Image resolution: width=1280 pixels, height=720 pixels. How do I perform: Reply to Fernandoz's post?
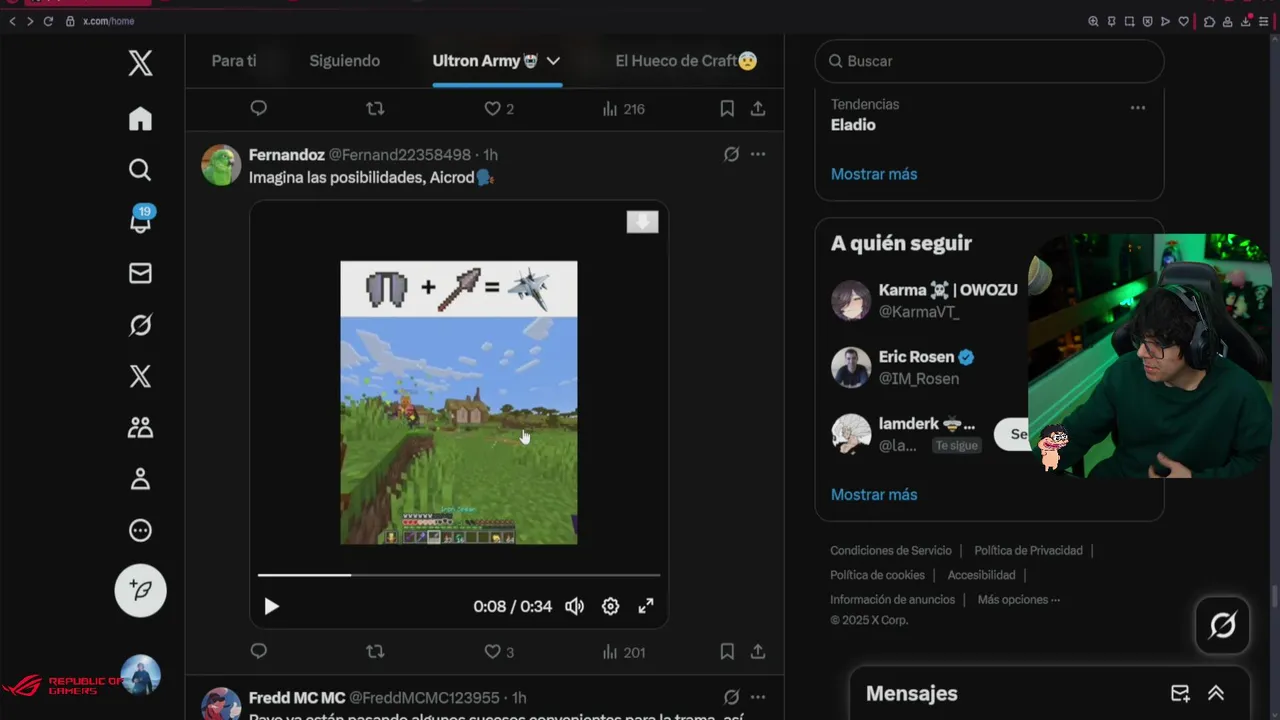pyautogui.click(x=259, y=651)
